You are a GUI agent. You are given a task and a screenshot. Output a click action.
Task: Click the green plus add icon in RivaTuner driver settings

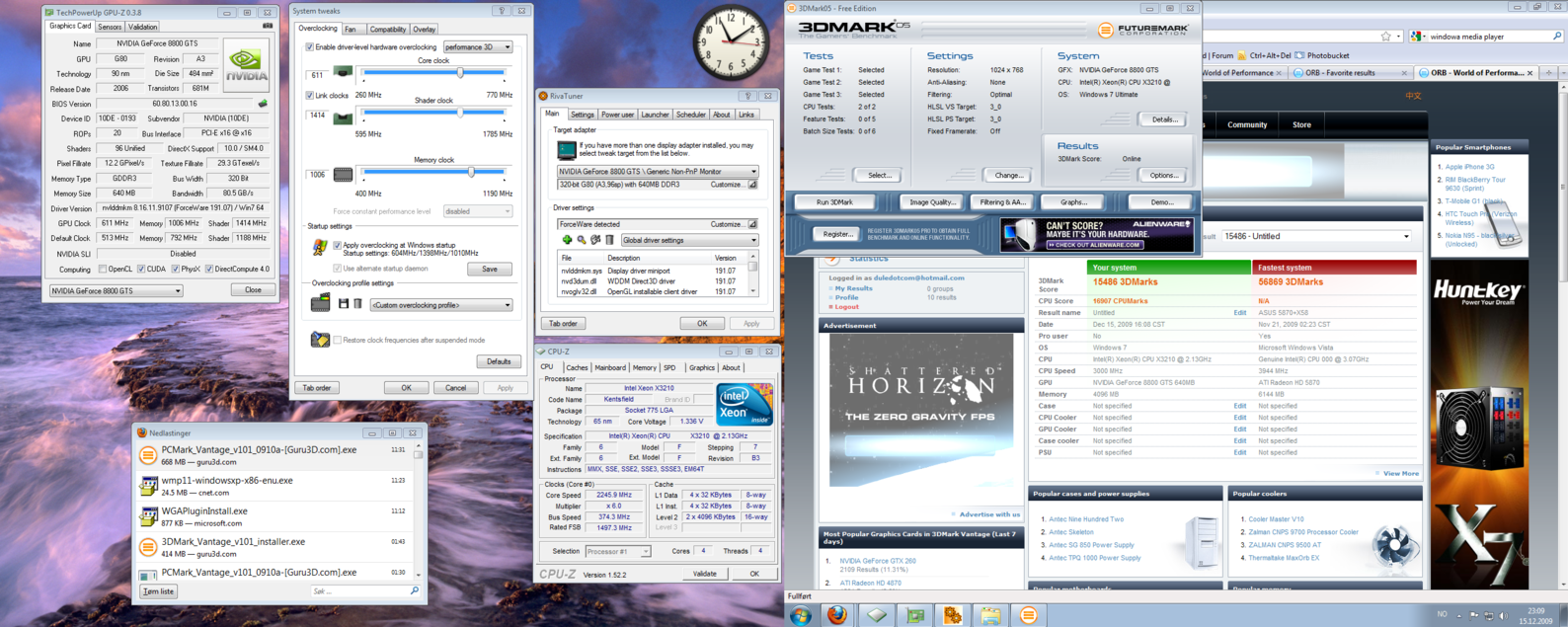[567, 240]
